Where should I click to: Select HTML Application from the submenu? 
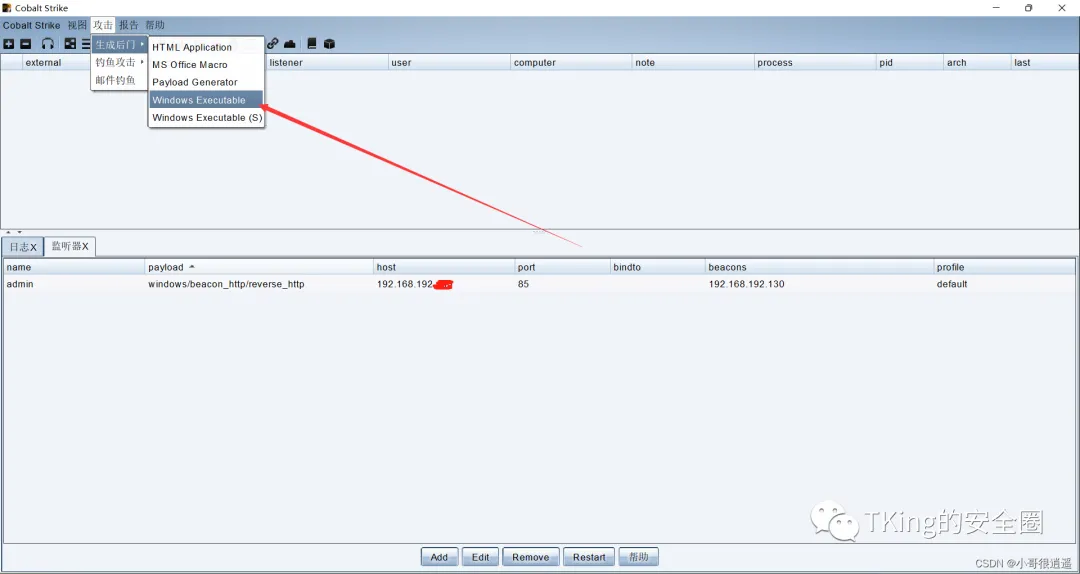(206, 48)
